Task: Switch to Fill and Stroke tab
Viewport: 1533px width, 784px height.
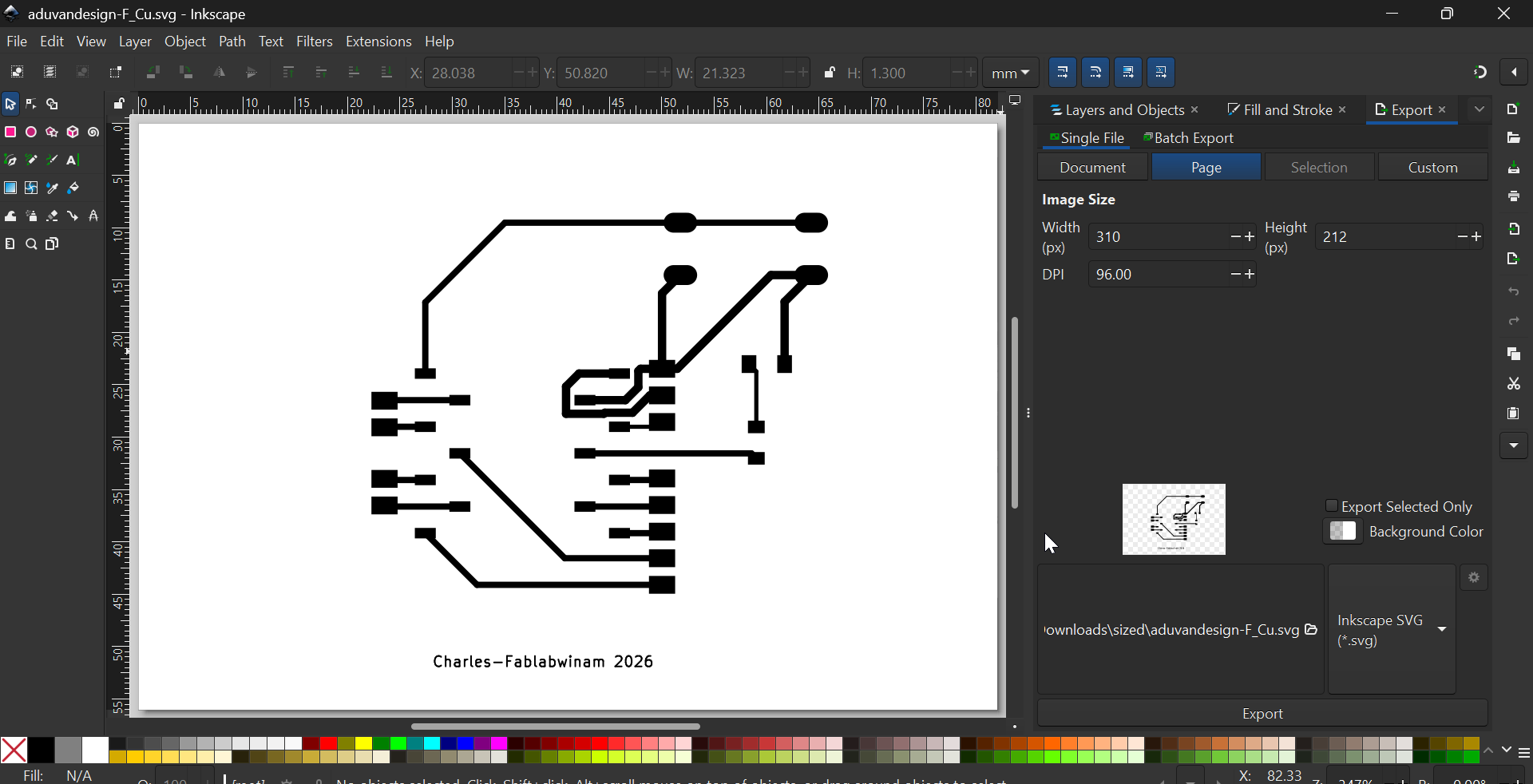Action: click(x=1280, y=110)
